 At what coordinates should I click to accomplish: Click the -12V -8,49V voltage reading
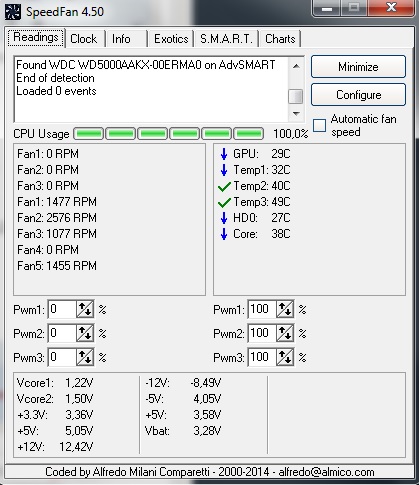pos(183,383)
